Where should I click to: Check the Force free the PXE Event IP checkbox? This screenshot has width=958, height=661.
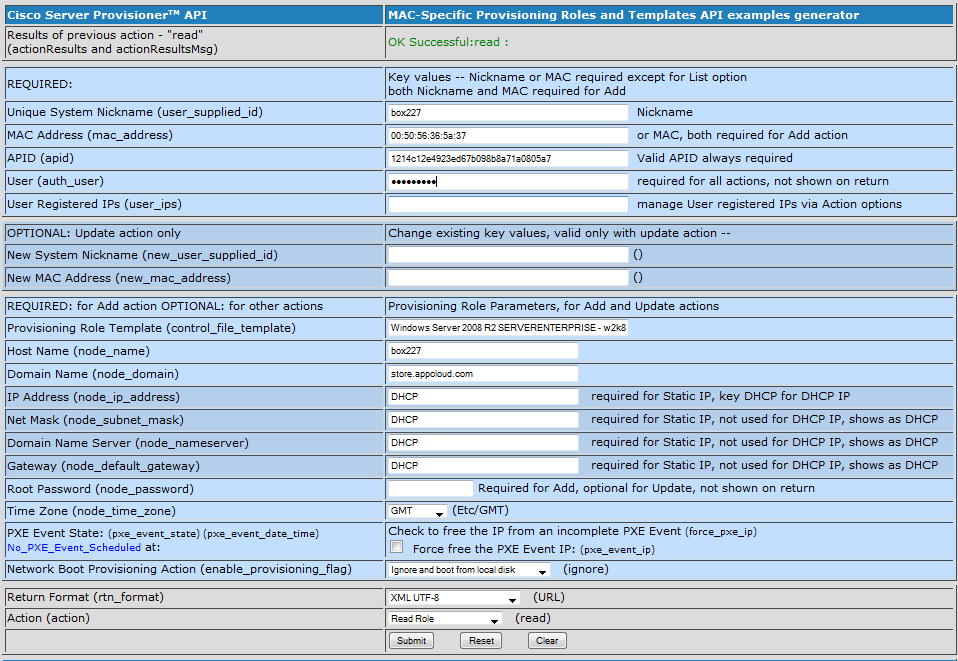tap(397, 547)
